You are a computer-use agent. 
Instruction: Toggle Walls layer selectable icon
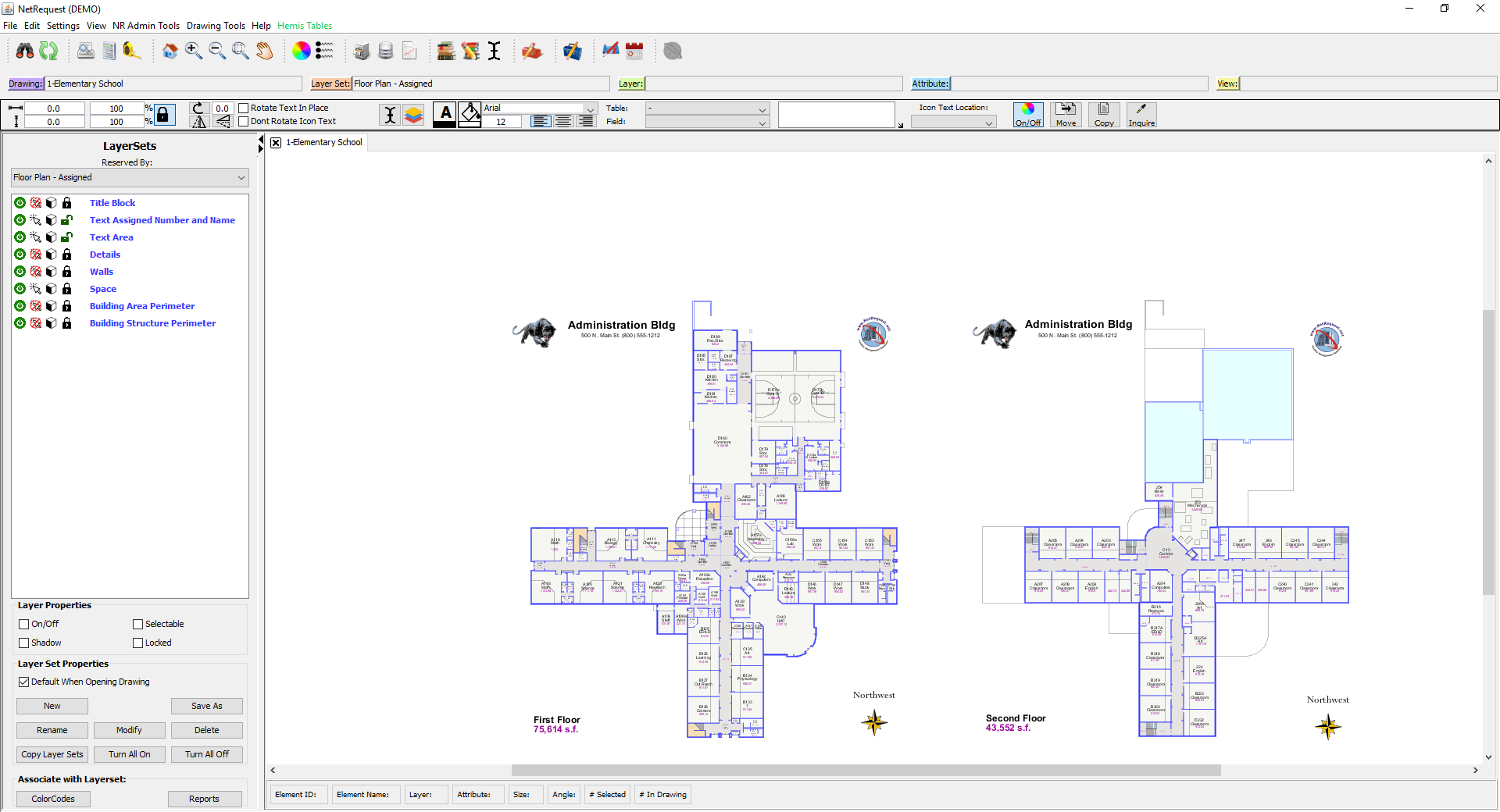click(x=36, y=272)
